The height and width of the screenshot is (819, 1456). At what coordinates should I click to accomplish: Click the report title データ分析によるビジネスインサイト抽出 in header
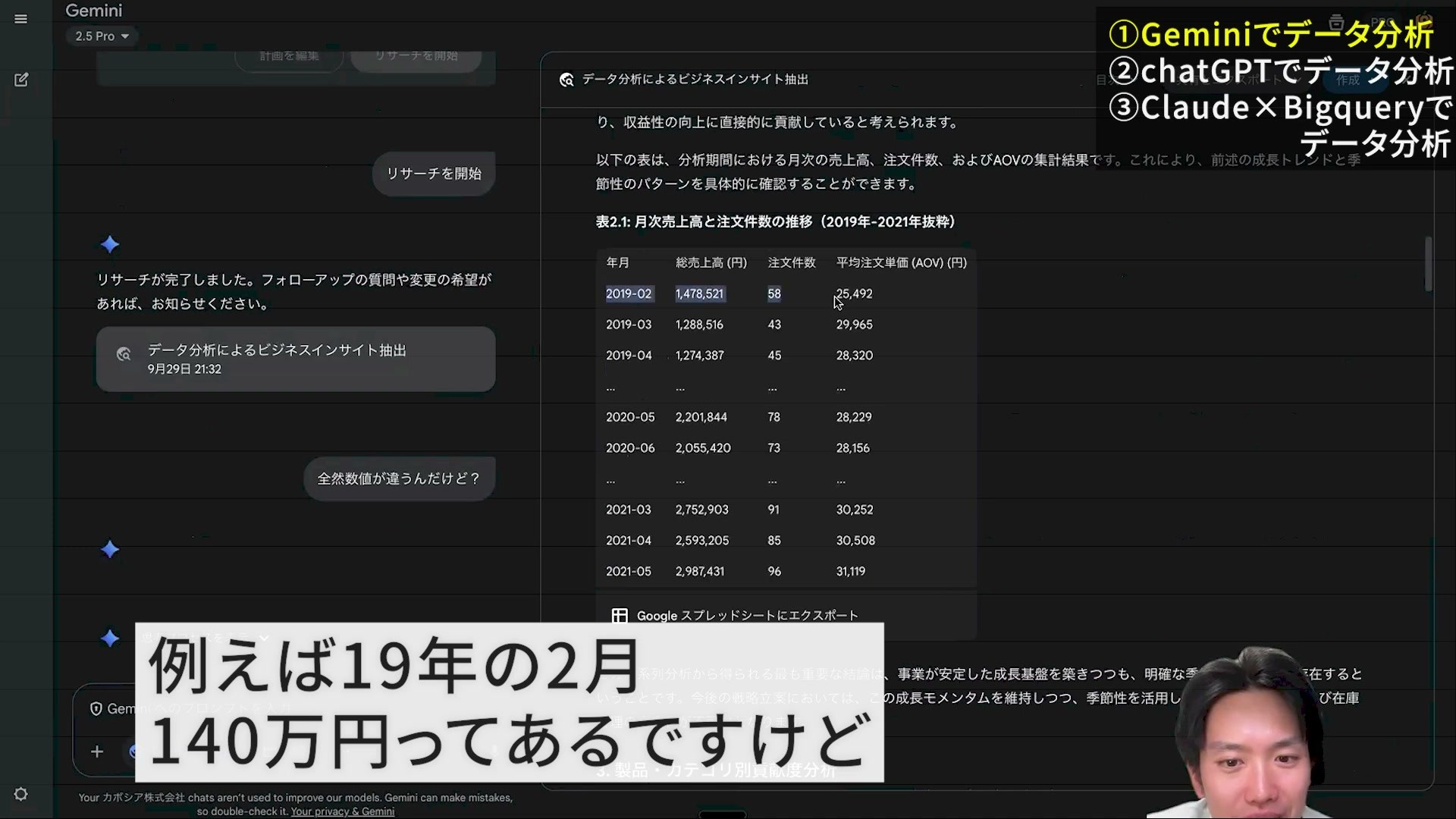click(x=695, y=80)
